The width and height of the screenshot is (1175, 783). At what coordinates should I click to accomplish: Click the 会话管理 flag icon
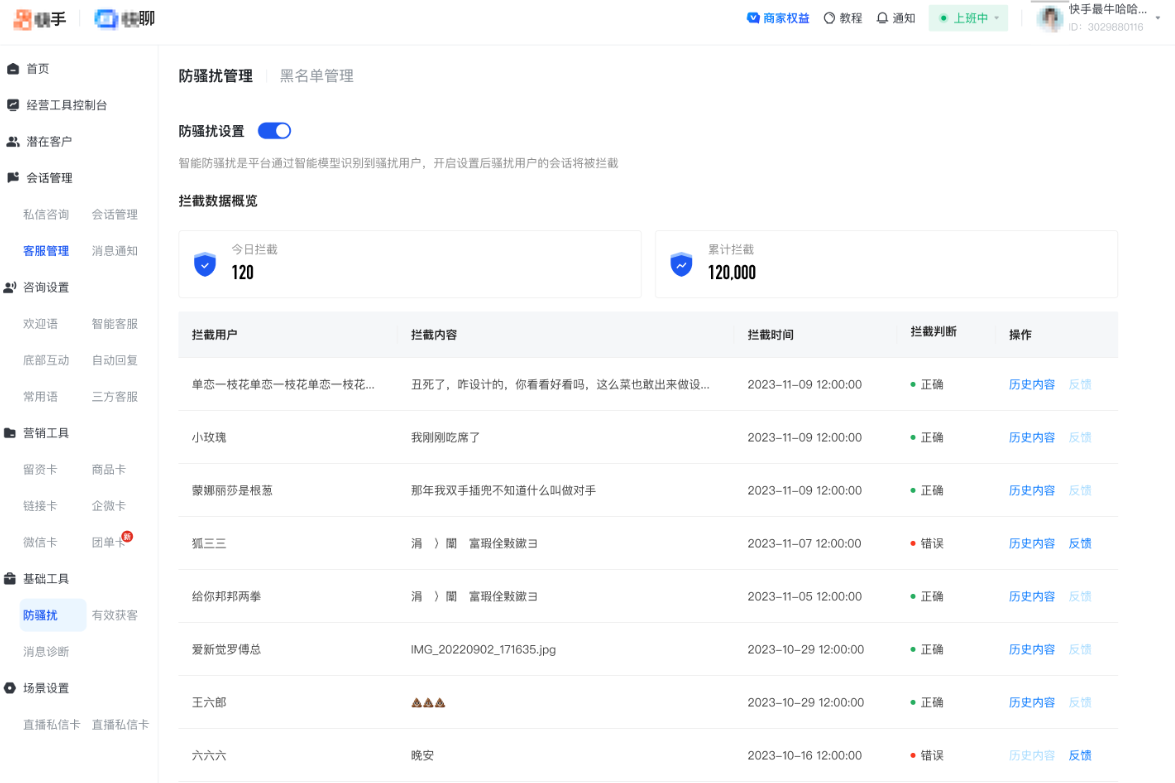coord(12,177)
